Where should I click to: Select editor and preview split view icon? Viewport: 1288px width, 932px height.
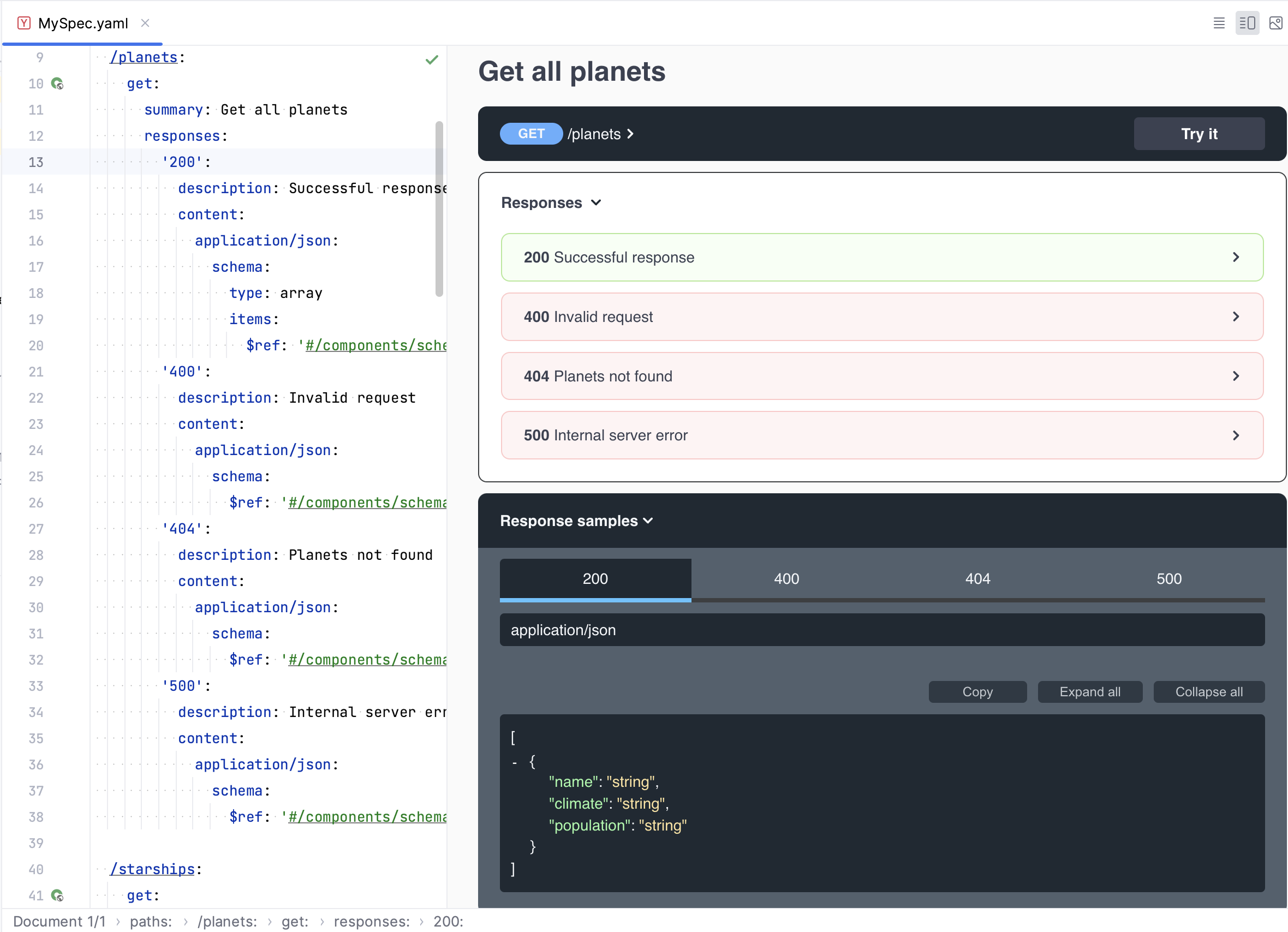click(x=1247, y=23)
